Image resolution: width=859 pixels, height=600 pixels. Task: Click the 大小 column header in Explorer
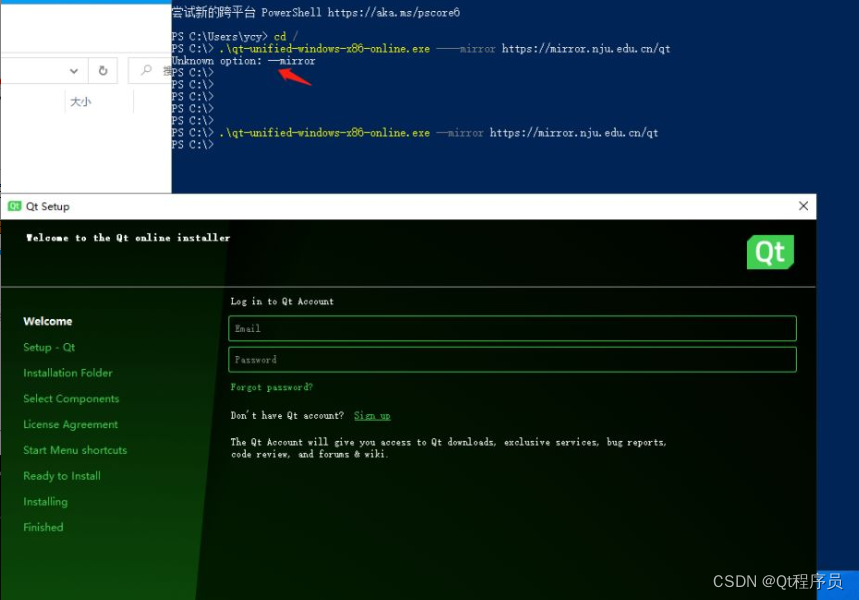(x=80, y=101)
